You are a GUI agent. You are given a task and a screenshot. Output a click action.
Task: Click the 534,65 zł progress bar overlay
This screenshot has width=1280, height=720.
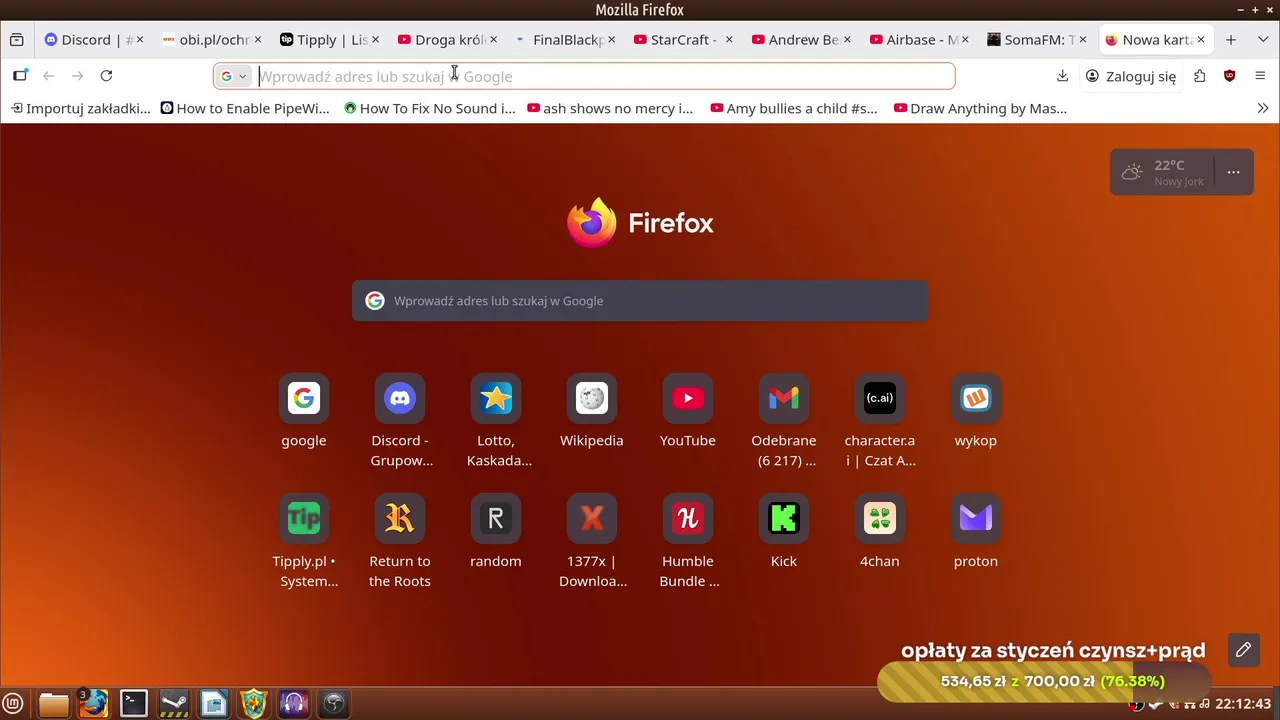1044,681
